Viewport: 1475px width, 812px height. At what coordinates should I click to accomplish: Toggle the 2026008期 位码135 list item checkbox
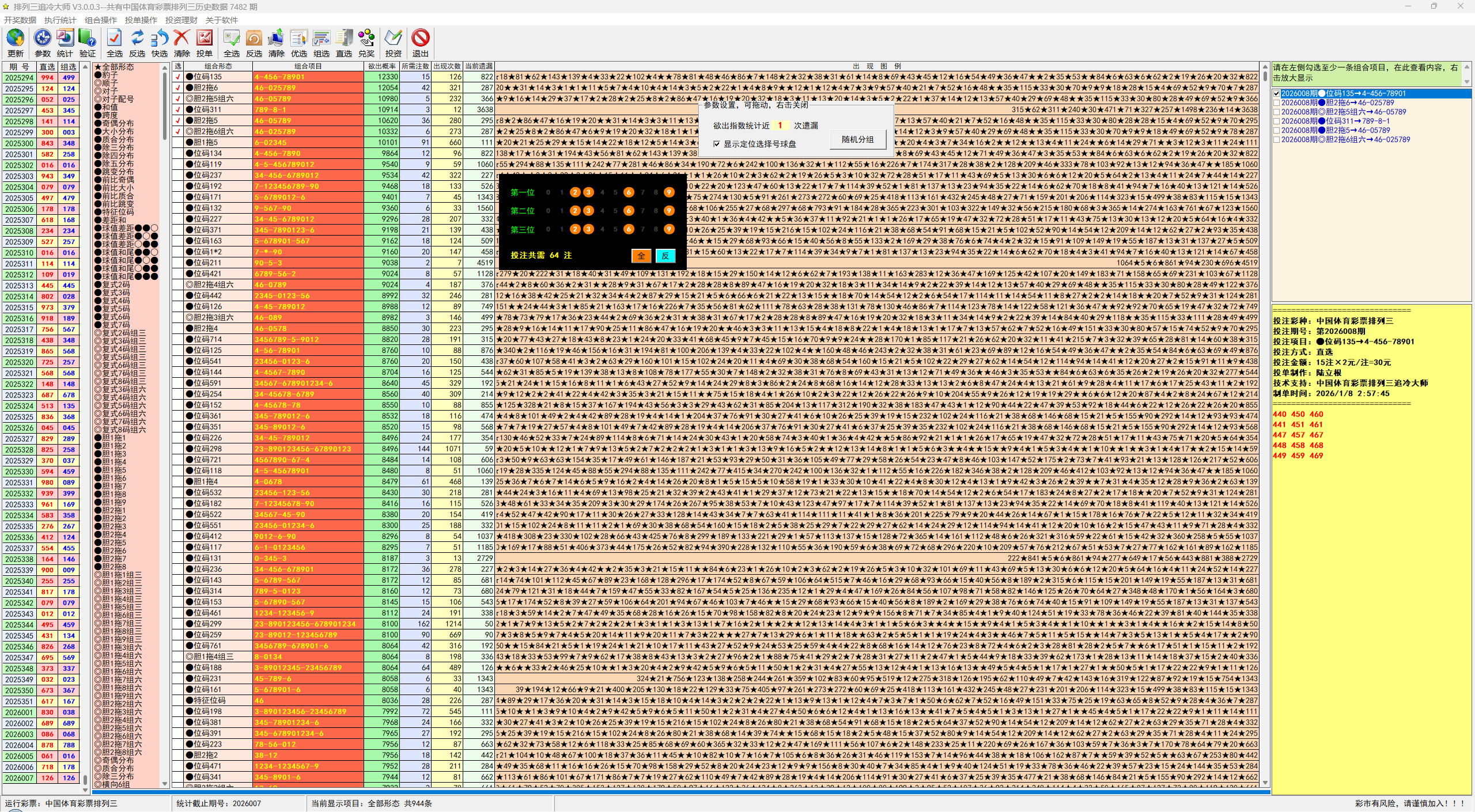[x=1277, y=93]
